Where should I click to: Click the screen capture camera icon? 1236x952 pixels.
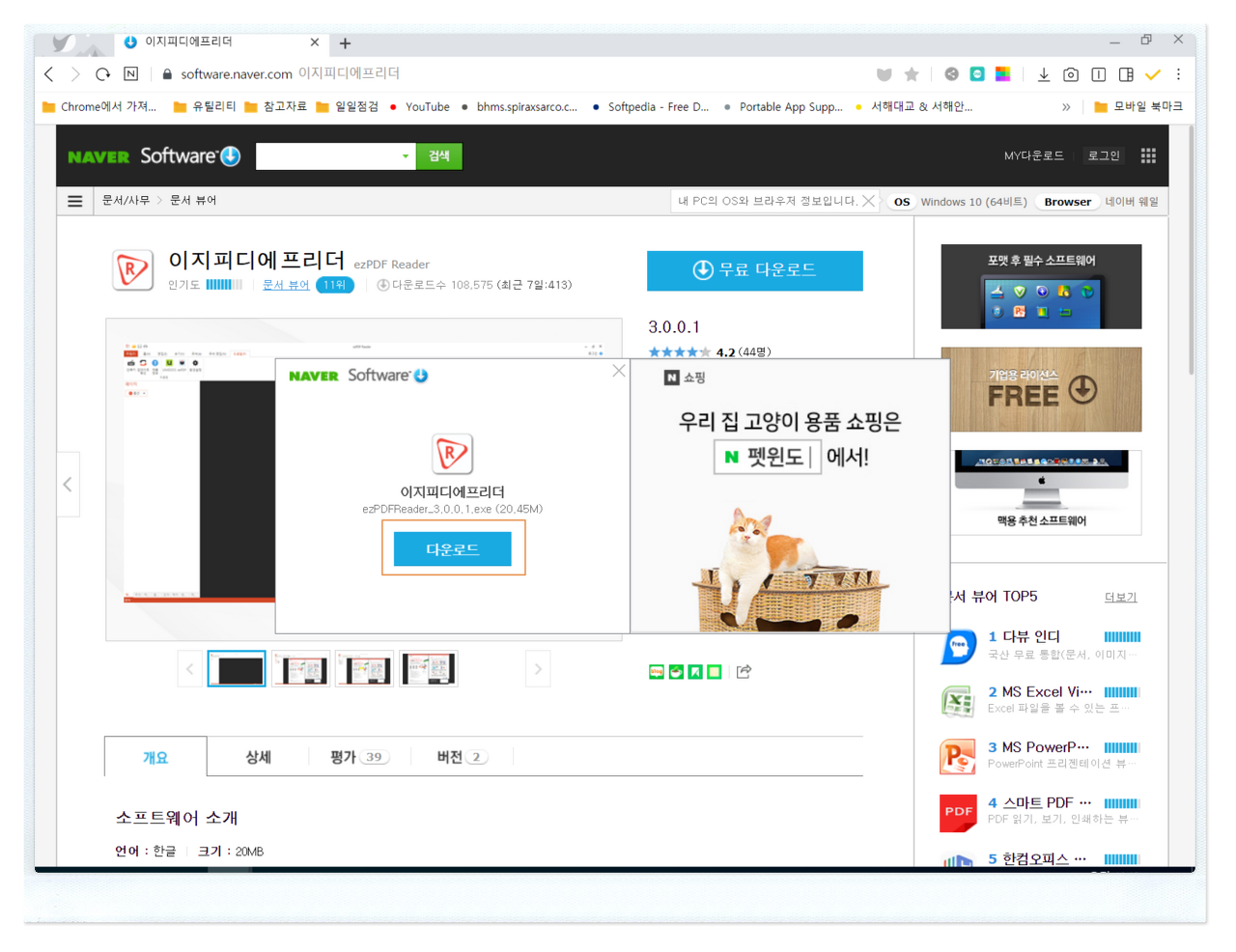(1071, 74)
